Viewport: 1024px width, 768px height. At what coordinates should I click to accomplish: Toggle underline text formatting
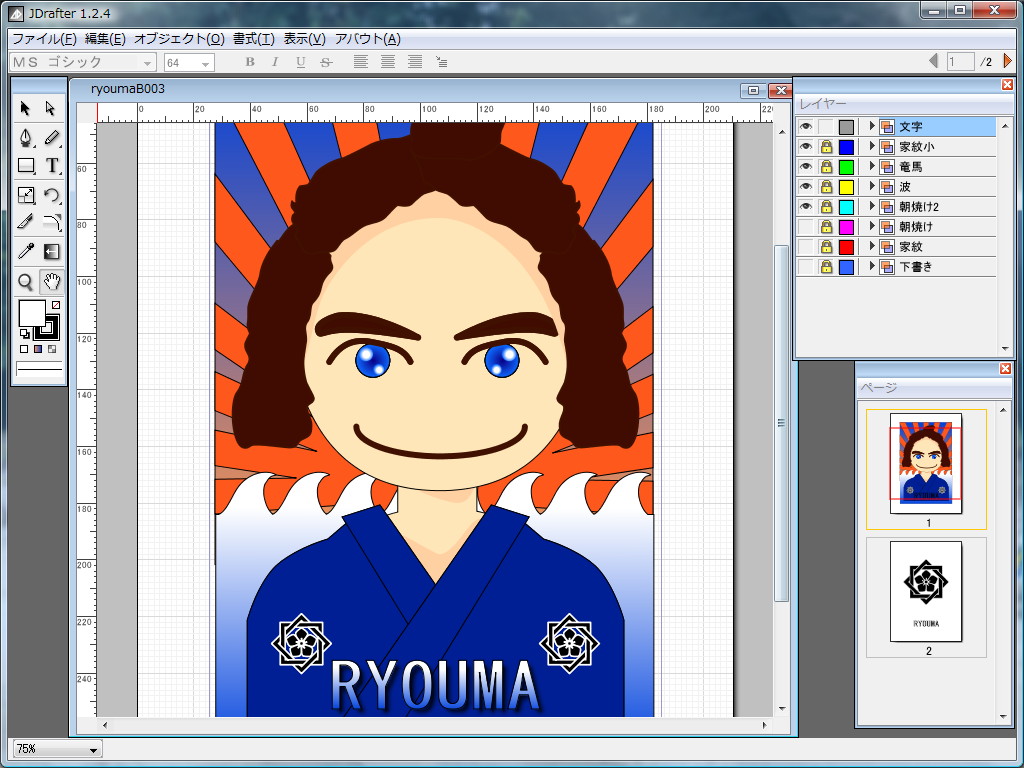tap(300, 62)
